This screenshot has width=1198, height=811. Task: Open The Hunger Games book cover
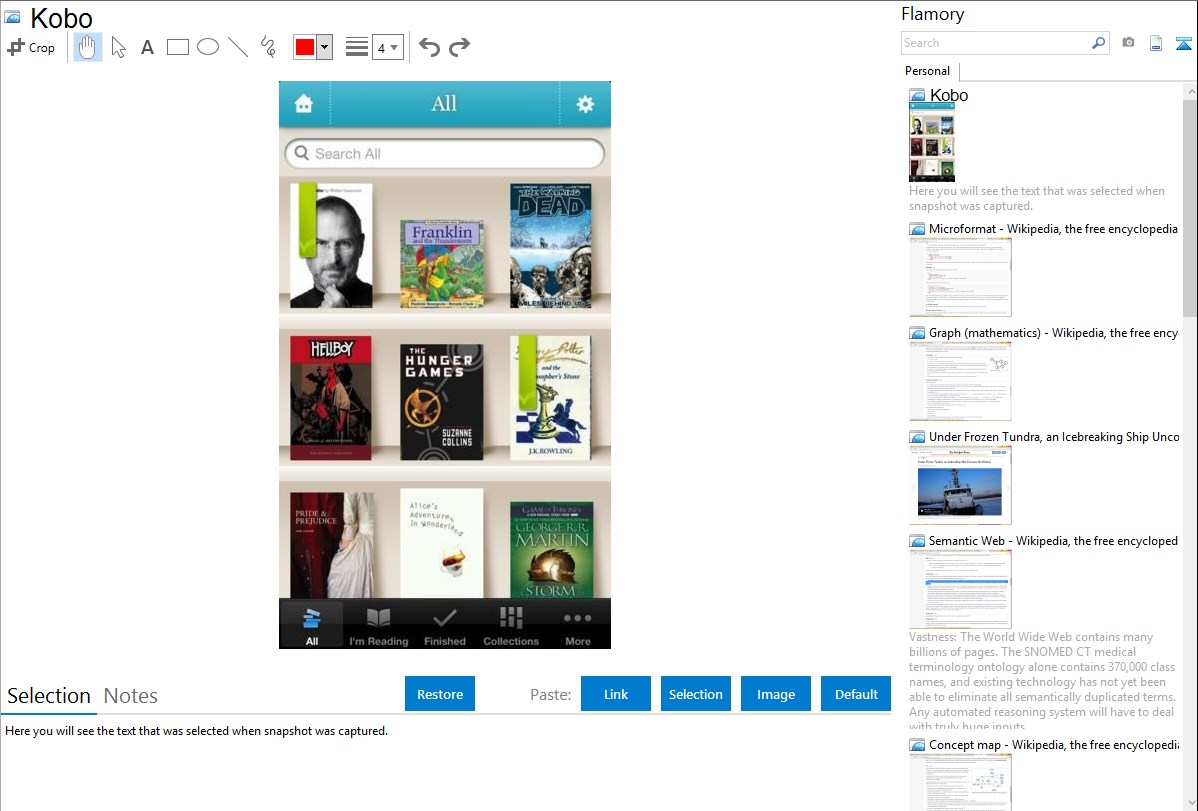pyautogui.click(x=442, y=401)
